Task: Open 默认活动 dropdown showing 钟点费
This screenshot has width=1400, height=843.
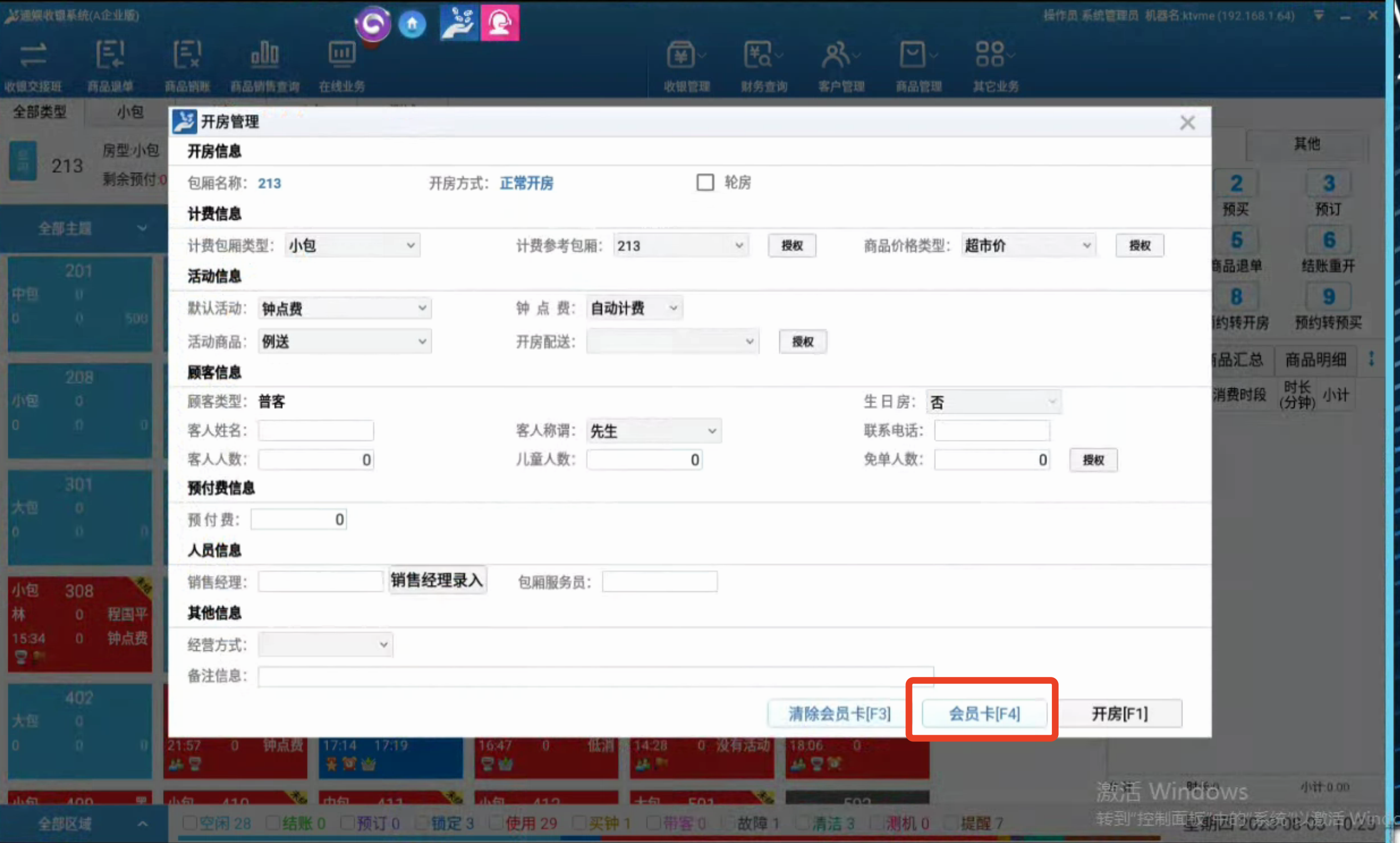Action: click(x=345, y=308)
